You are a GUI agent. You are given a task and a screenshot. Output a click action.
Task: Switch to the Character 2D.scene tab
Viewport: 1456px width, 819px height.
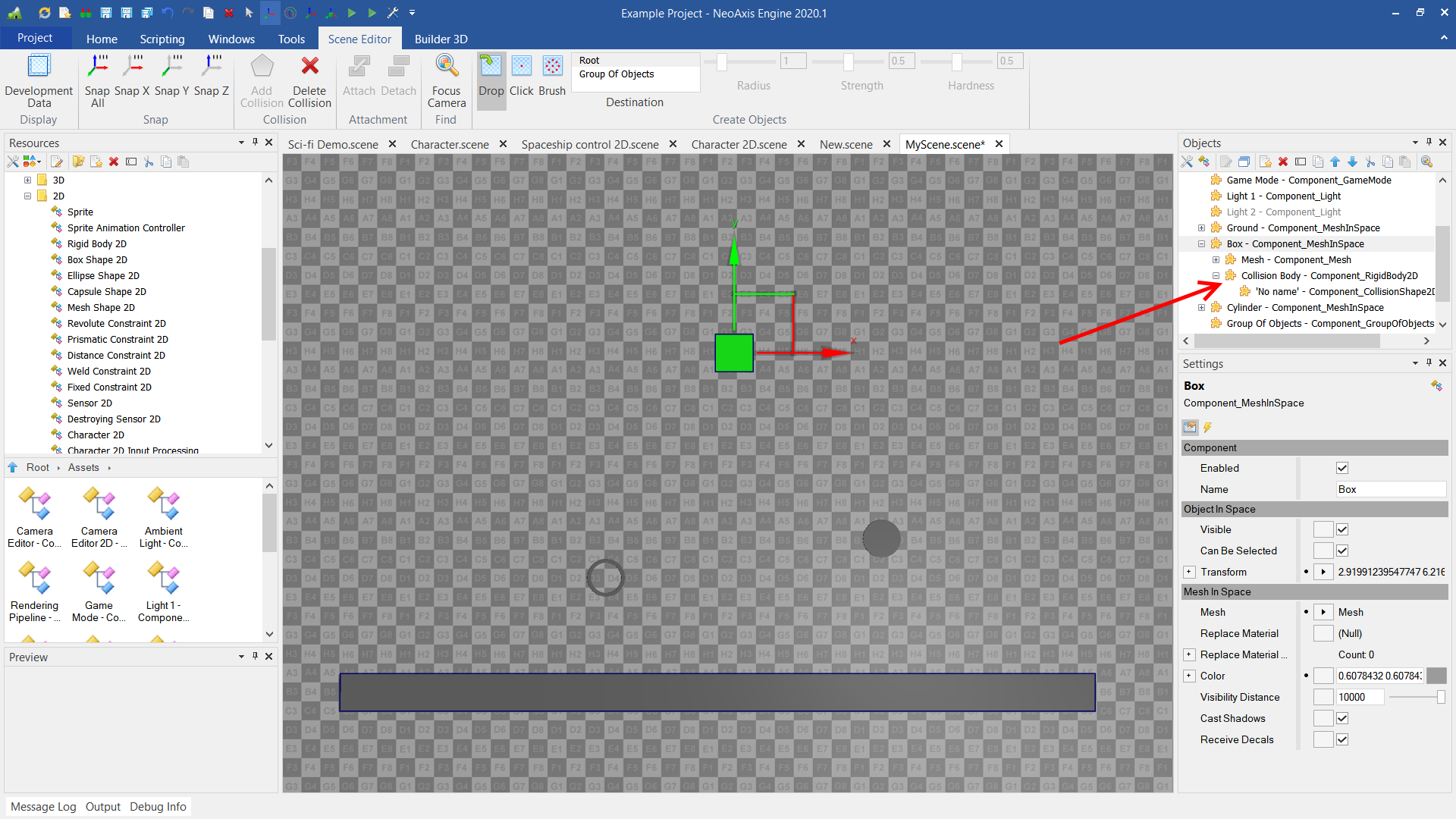click(x=739, y=144)
